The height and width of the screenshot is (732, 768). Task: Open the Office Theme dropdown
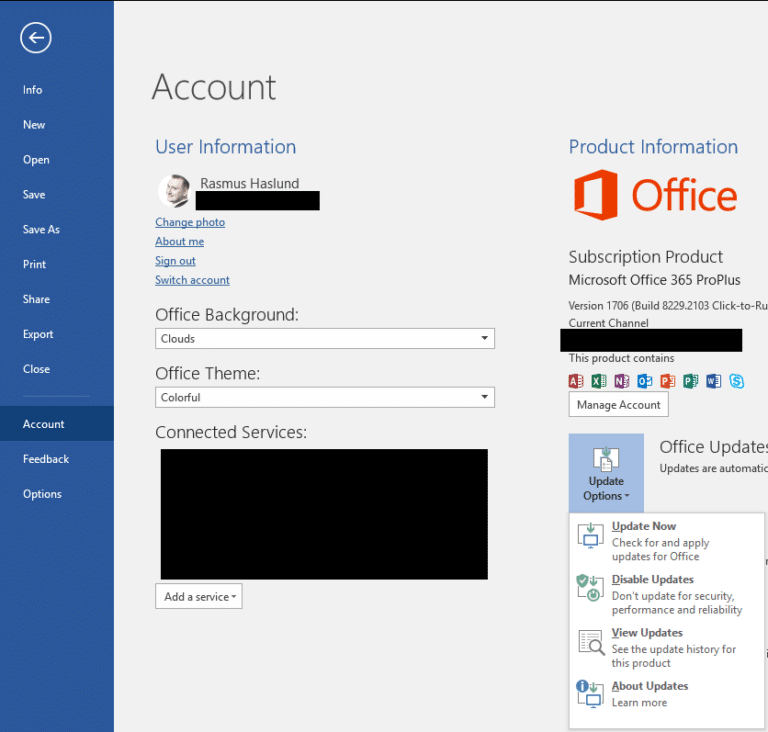pos(325,397)
